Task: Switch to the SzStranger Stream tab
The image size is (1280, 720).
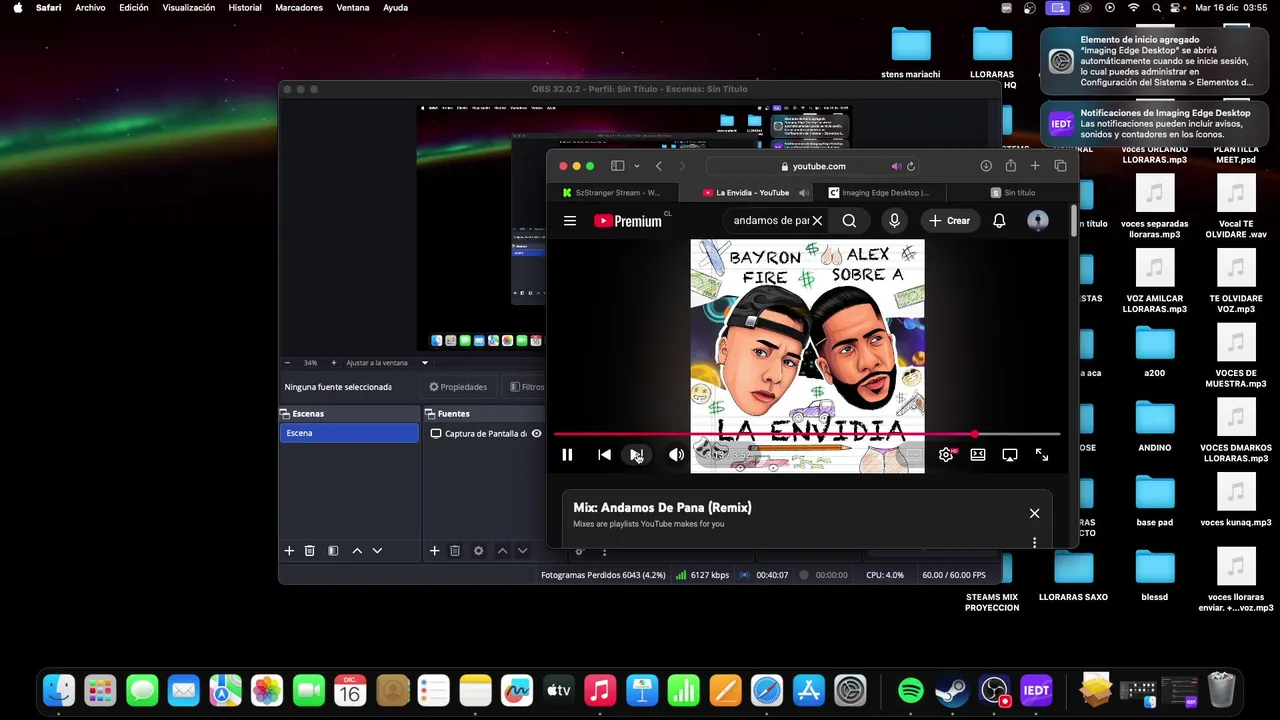Action: (x=612, y=193)
